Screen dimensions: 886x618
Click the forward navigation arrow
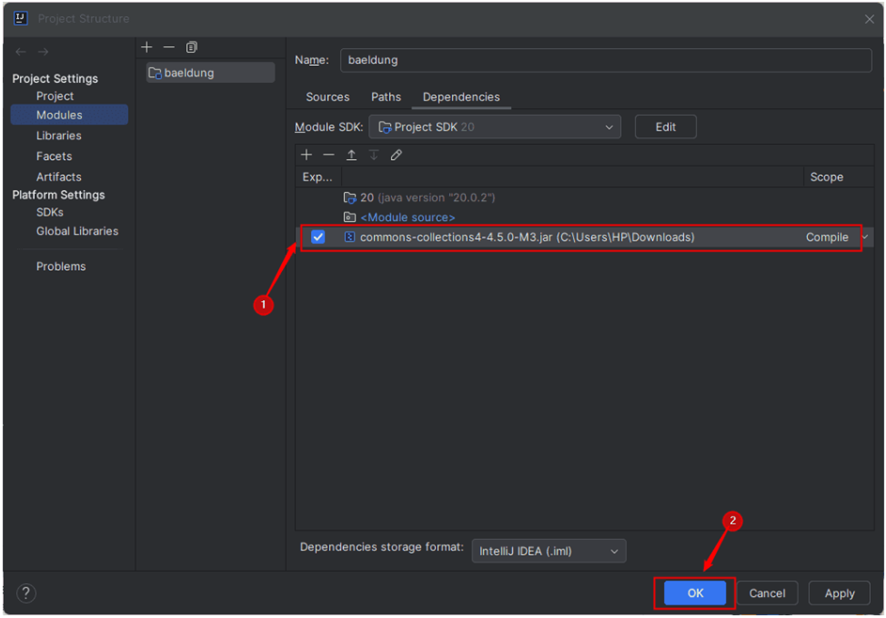[43, 52]
